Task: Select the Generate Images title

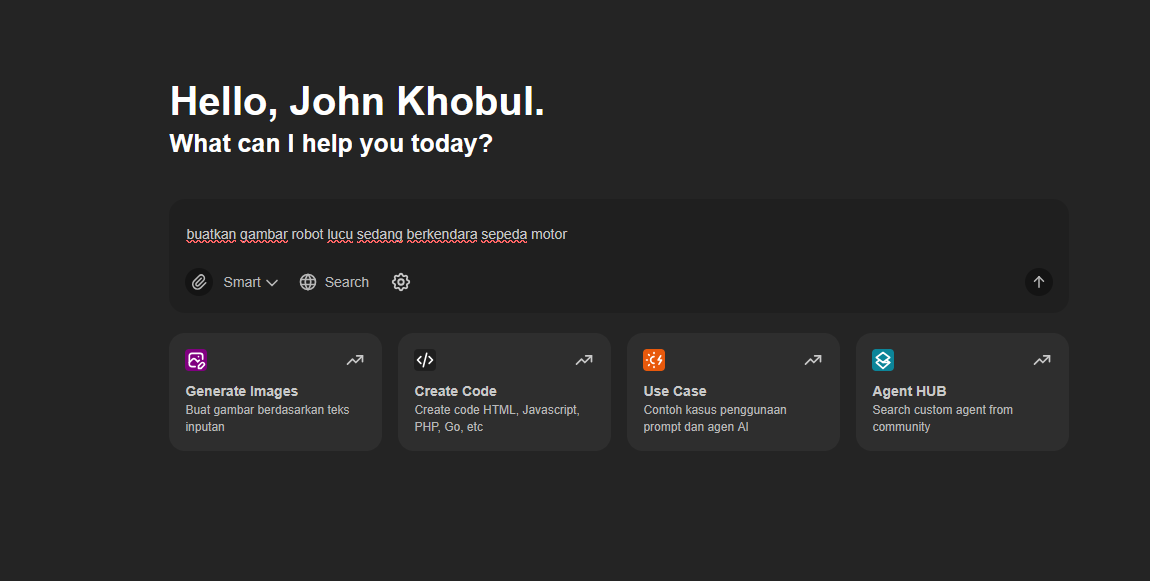Action: click(x=242, y=391)
